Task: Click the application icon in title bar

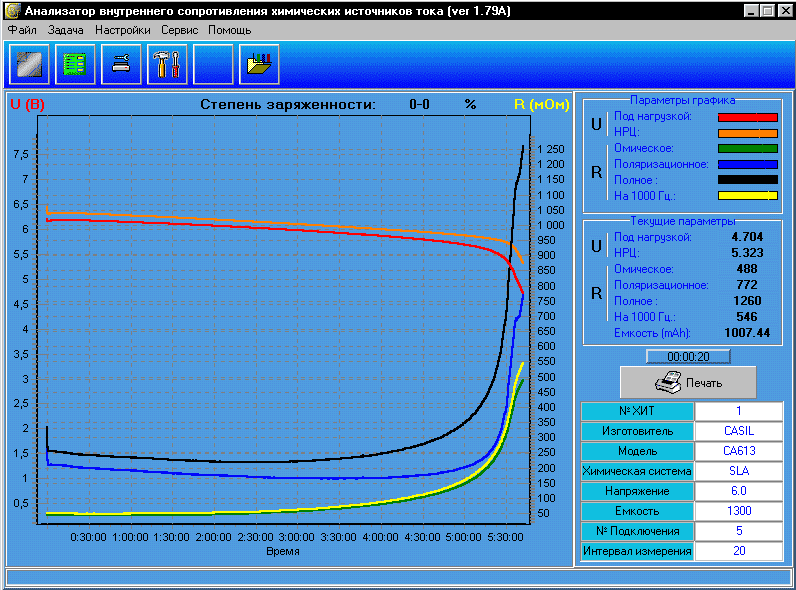Action: click(x=12, y=11)
